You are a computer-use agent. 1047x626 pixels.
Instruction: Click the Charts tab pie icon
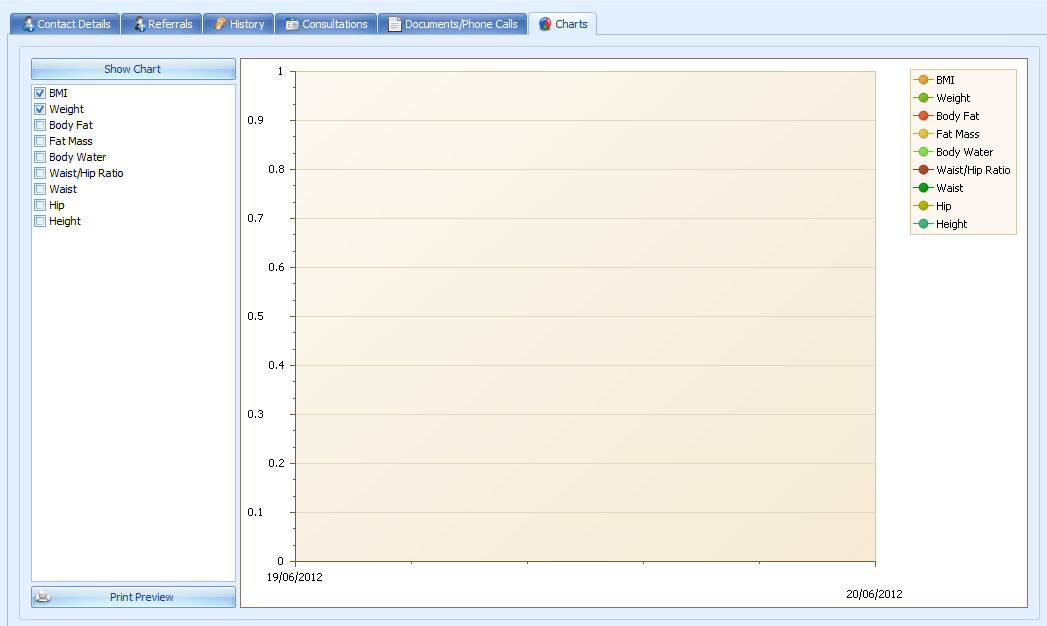tap(545, 24)
